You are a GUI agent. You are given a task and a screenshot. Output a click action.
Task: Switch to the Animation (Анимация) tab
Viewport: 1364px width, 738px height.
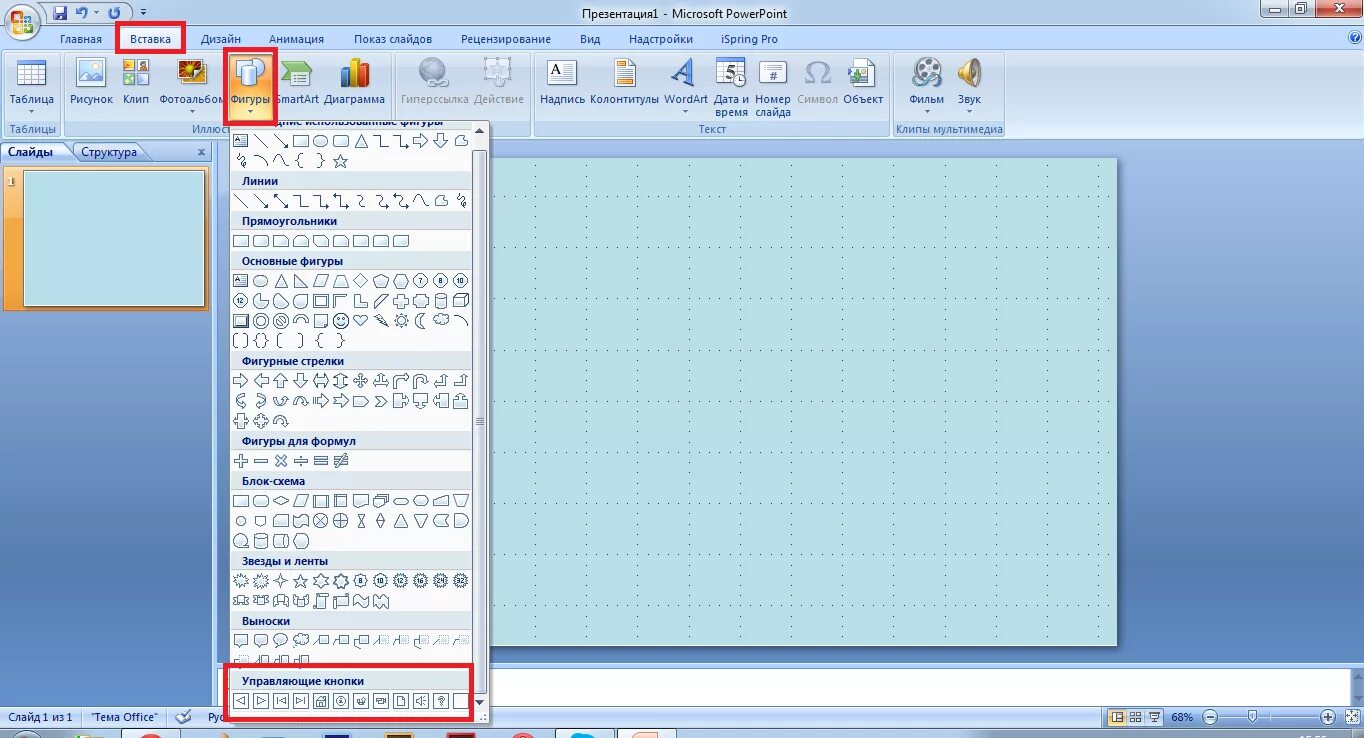pyautogui.click(x=297, y=39)
